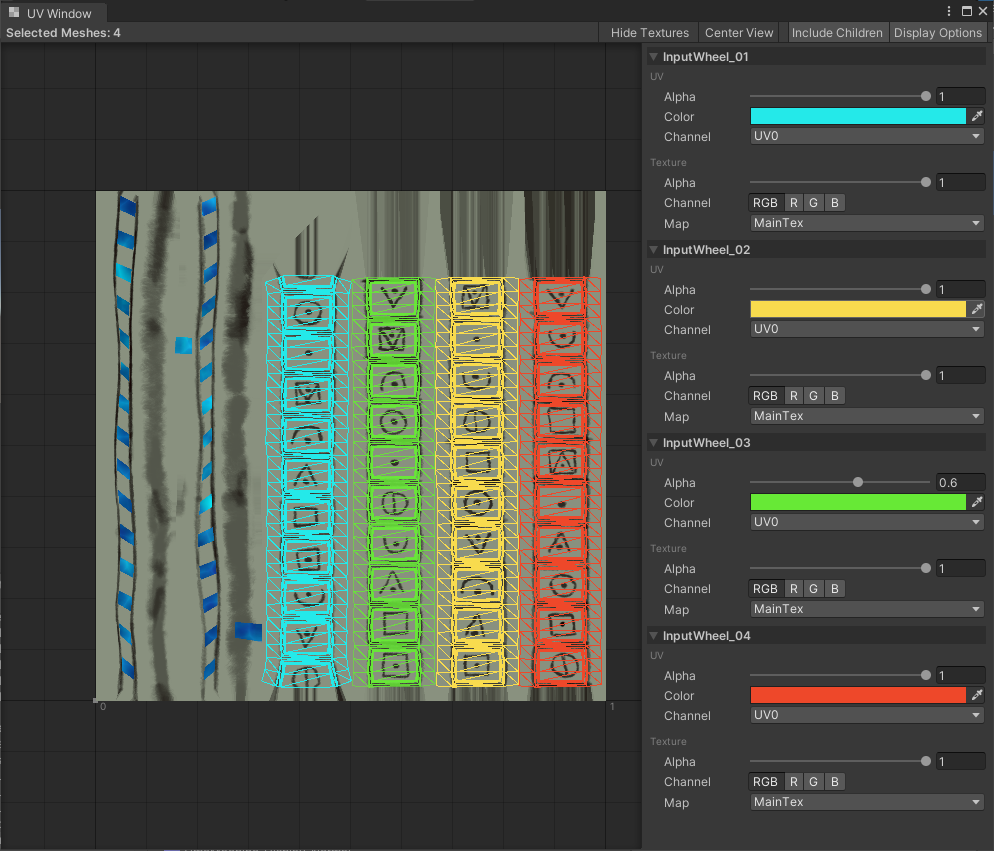Click the yellow UV island in viewport

(477, 482)
